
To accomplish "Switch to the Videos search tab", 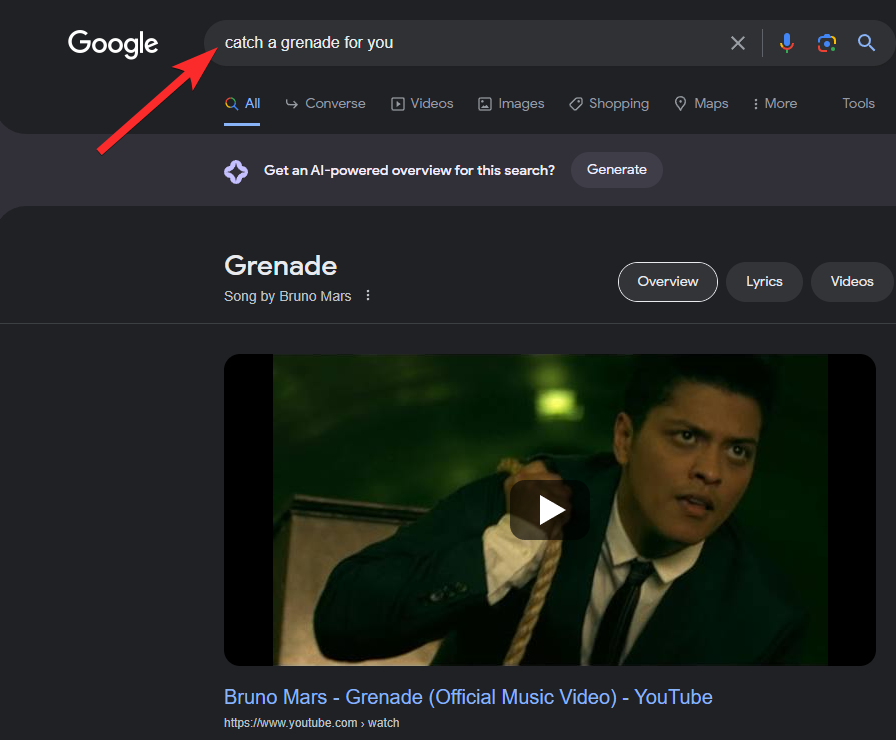I will (x=422, y=103).
